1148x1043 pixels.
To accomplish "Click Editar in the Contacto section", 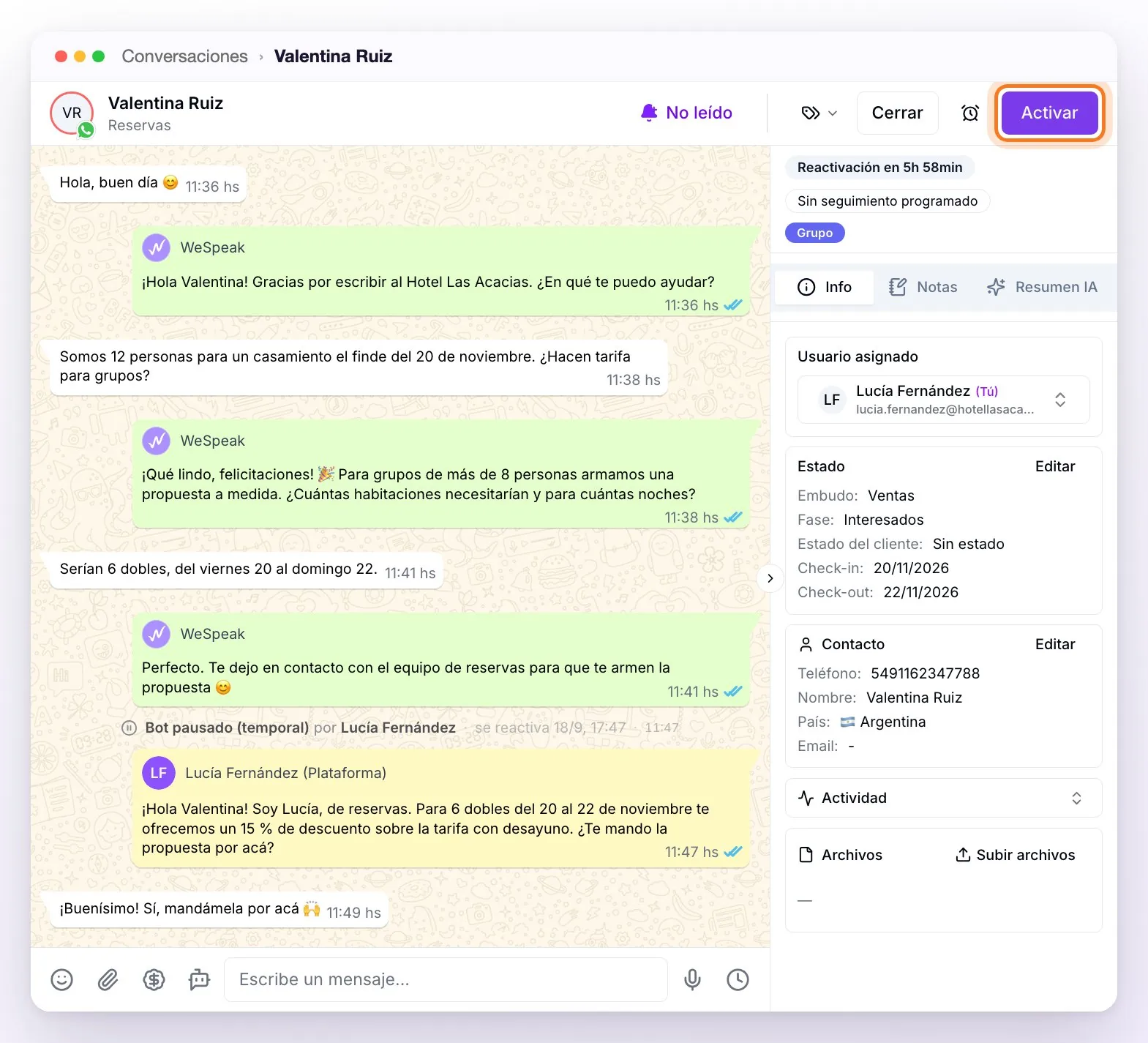I will click(x=1054, y=644).
